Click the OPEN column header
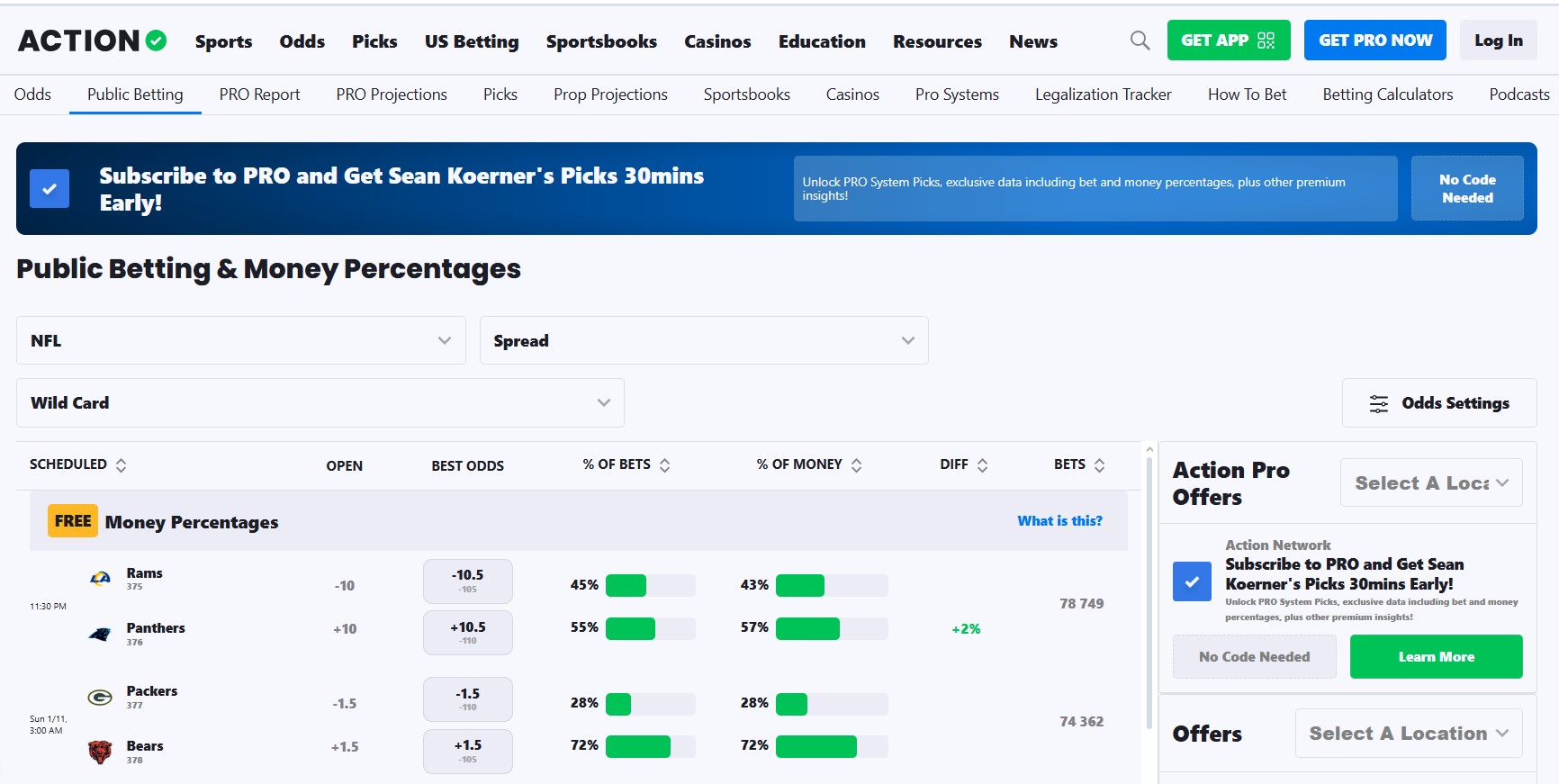The height and width of the screenshot is (784, 1559). [345, 465]
